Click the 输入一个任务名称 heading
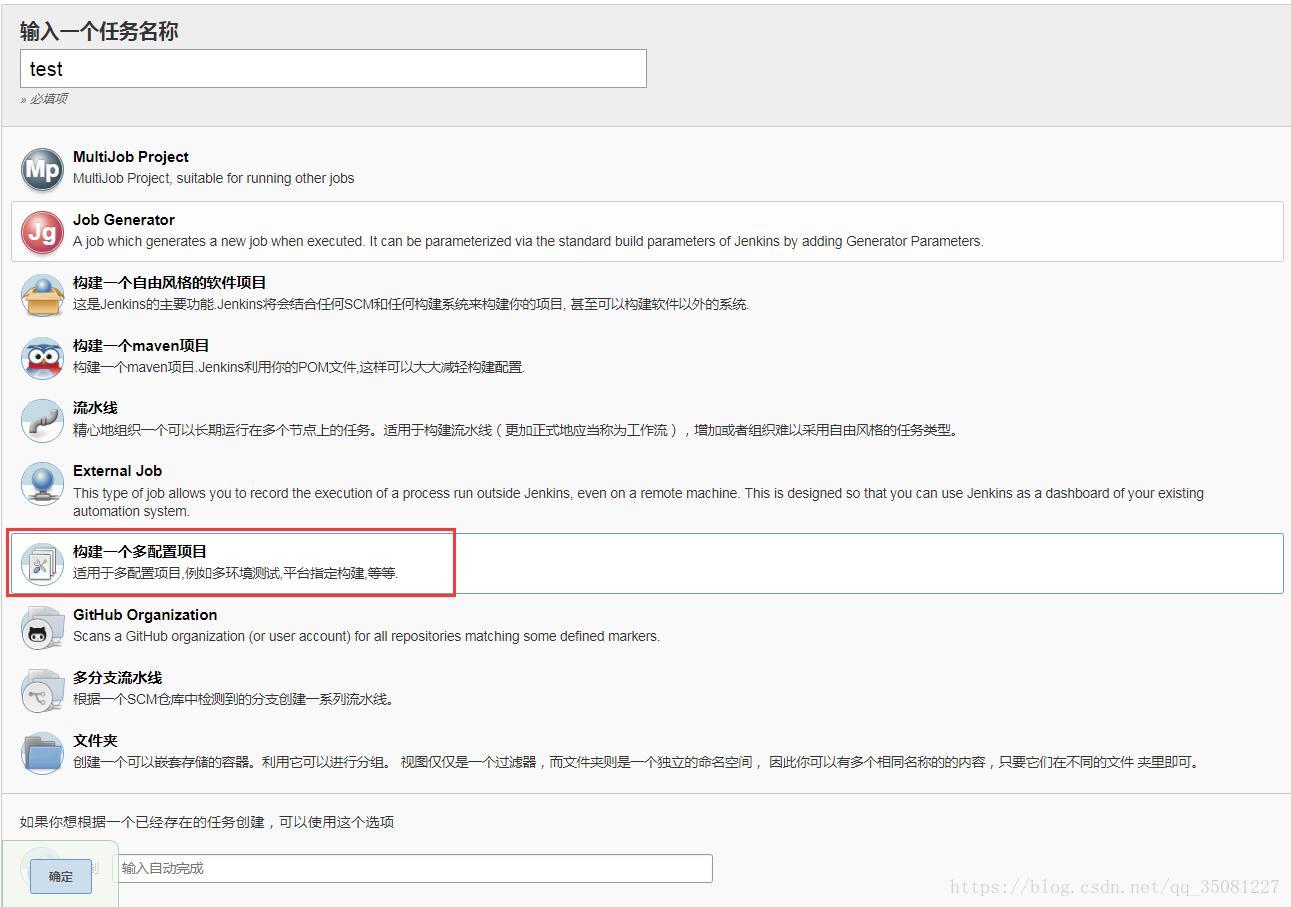Screen dimensions: 1291x907 [99, 31]
